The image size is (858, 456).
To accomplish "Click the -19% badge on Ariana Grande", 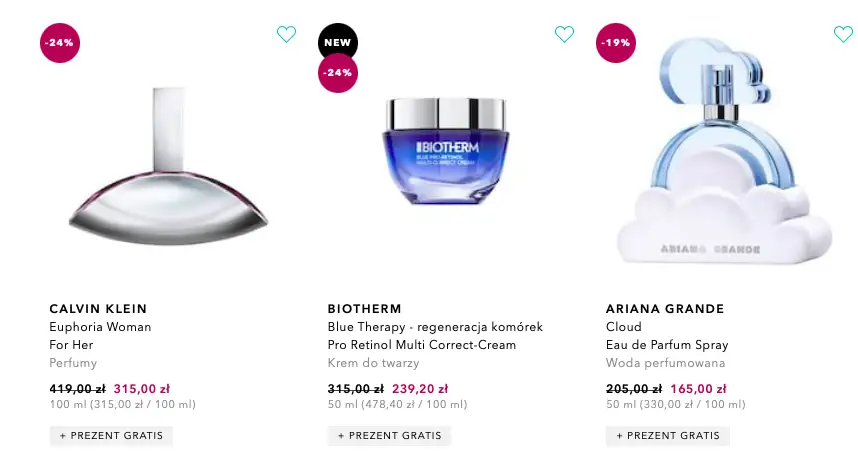I will [616, 43].
